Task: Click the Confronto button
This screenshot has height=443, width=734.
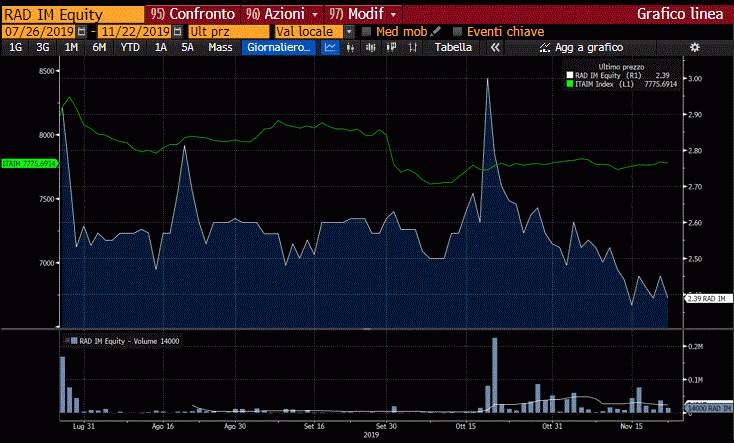Action: tap(193, 14)
